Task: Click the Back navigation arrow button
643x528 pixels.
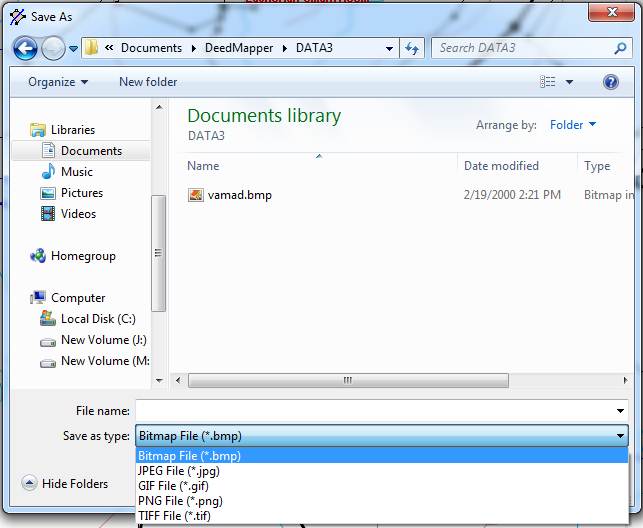Action: pos(25,48)
